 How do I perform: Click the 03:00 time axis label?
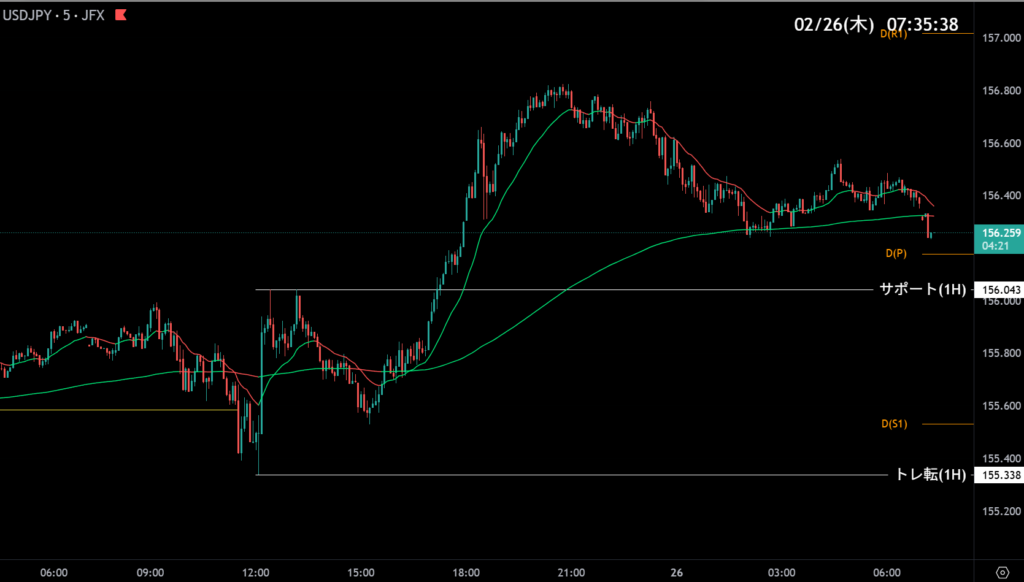(781, 572)
